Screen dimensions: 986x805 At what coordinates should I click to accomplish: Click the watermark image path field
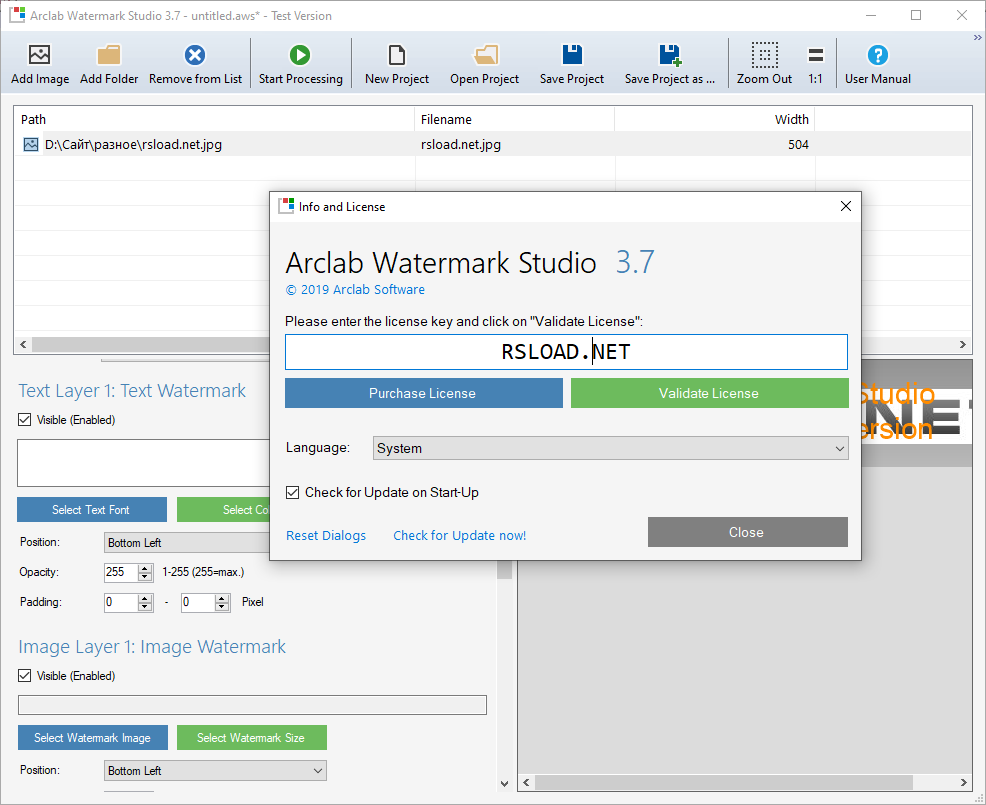click(252, 705)
